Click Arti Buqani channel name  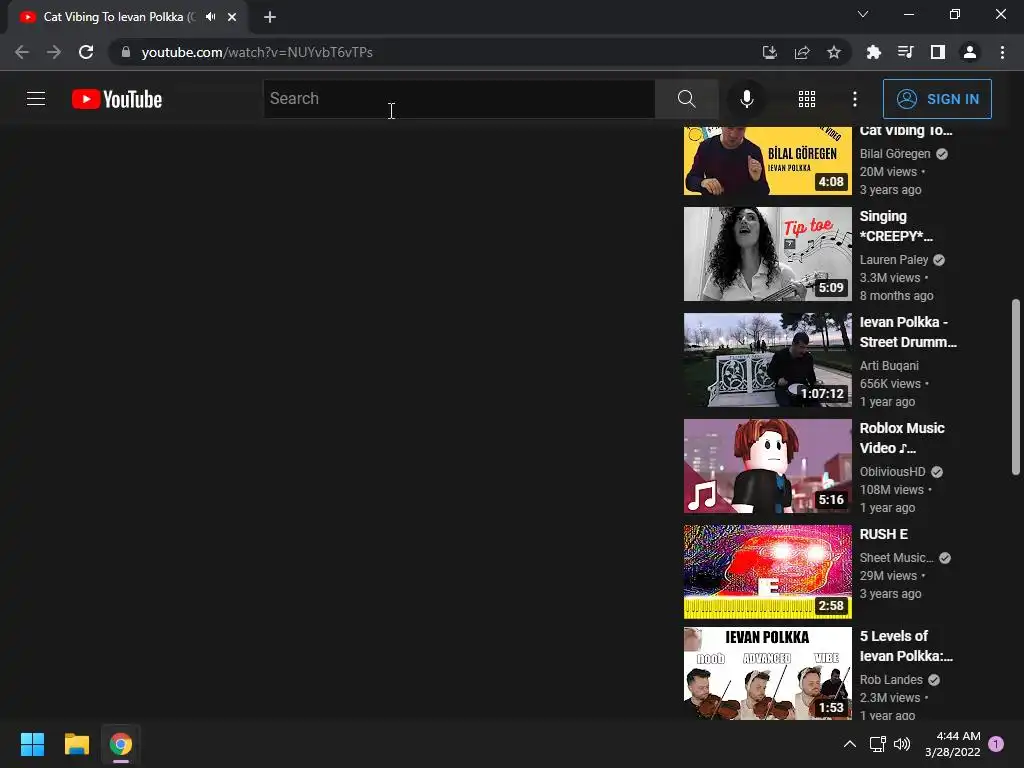click(889, 366)
